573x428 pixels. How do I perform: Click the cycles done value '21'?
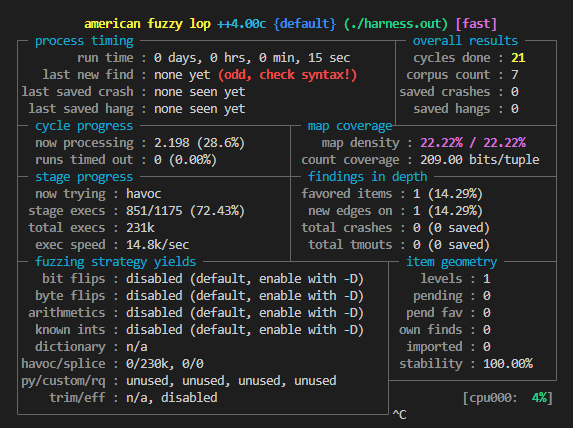(x=518, y=58)
